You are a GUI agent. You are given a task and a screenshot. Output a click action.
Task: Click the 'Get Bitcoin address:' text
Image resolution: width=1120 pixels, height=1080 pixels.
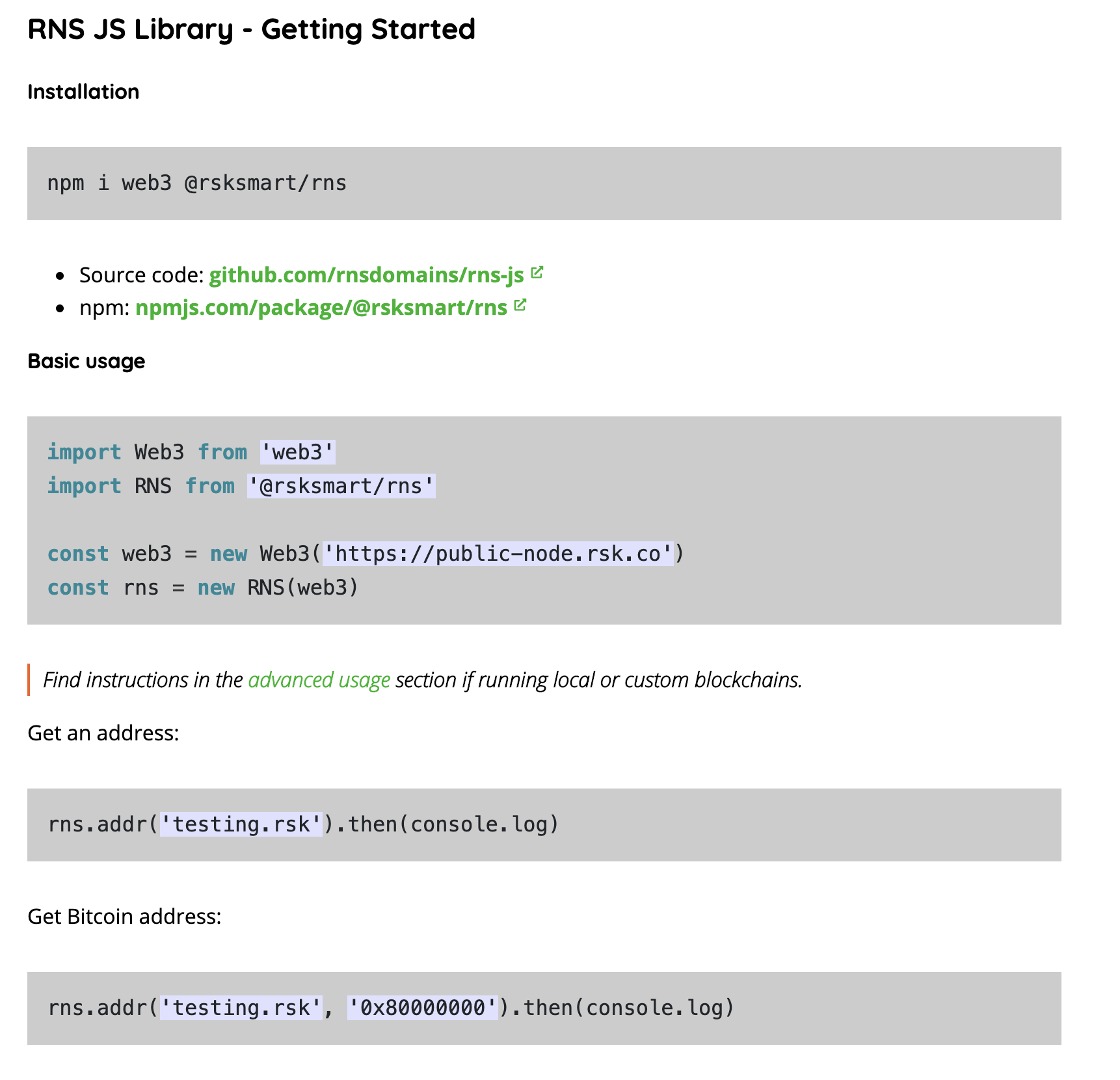click(x=124, y=917)
